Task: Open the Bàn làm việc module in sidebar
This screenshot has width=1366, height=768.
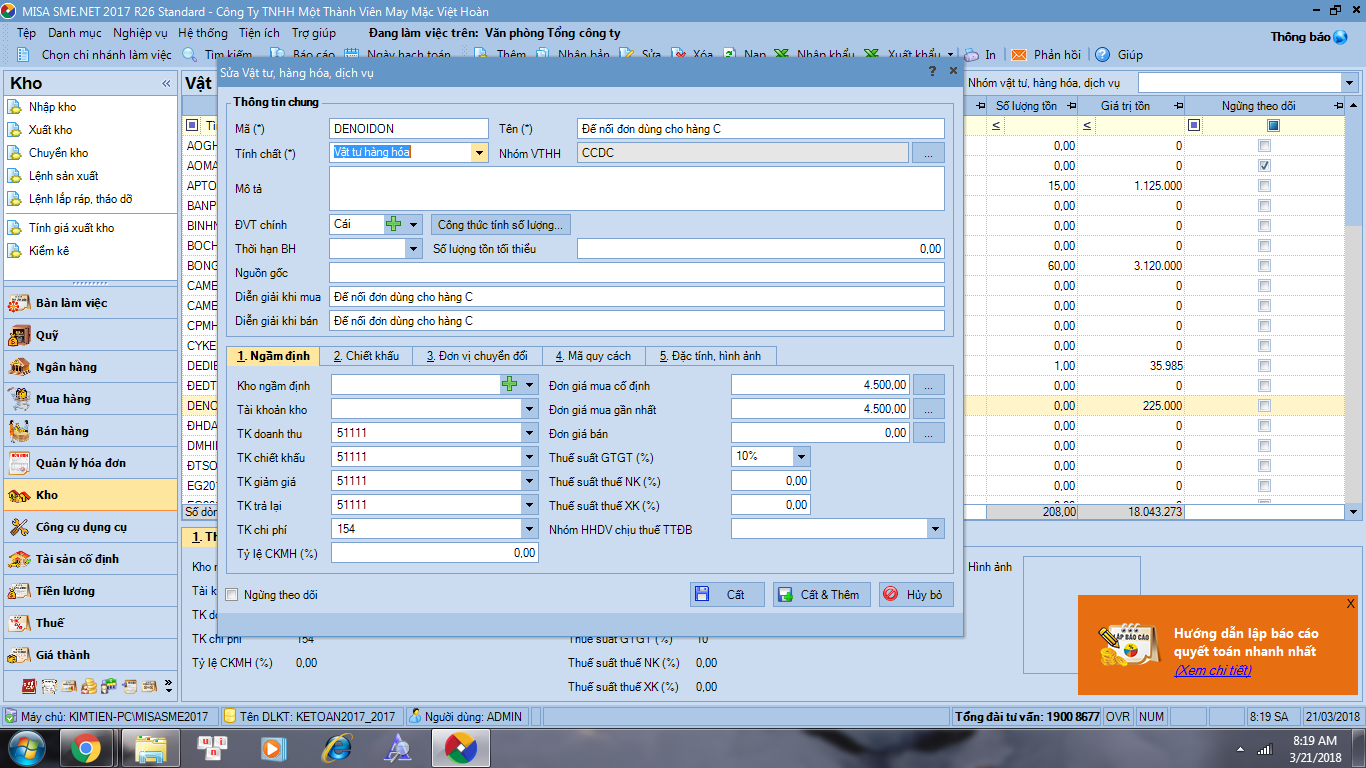Action: tap(89, 303)
